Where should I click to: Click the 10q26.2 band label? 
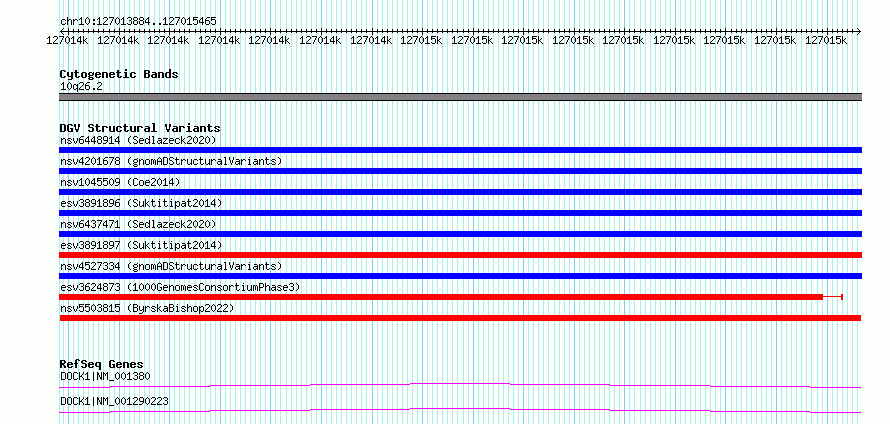[81, 87]
